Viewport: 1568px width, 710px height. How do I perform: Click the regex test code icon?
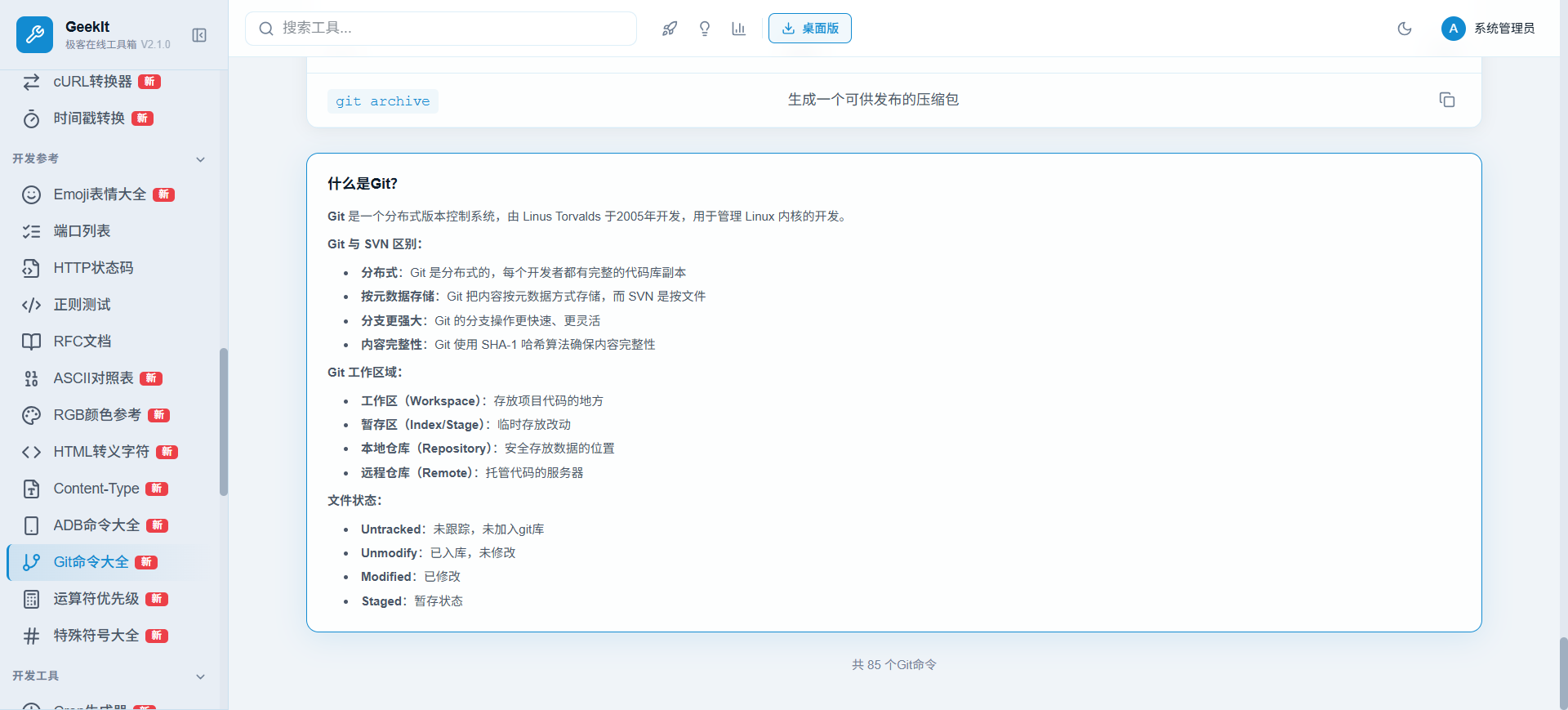31,305
